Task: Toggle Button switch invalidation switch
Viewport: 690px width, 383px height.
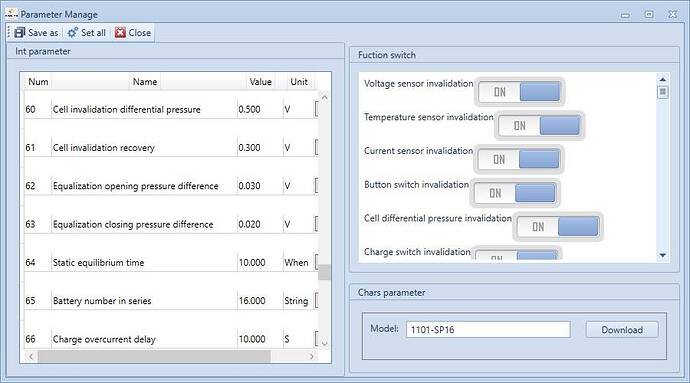Action: (x=515, y=193)
